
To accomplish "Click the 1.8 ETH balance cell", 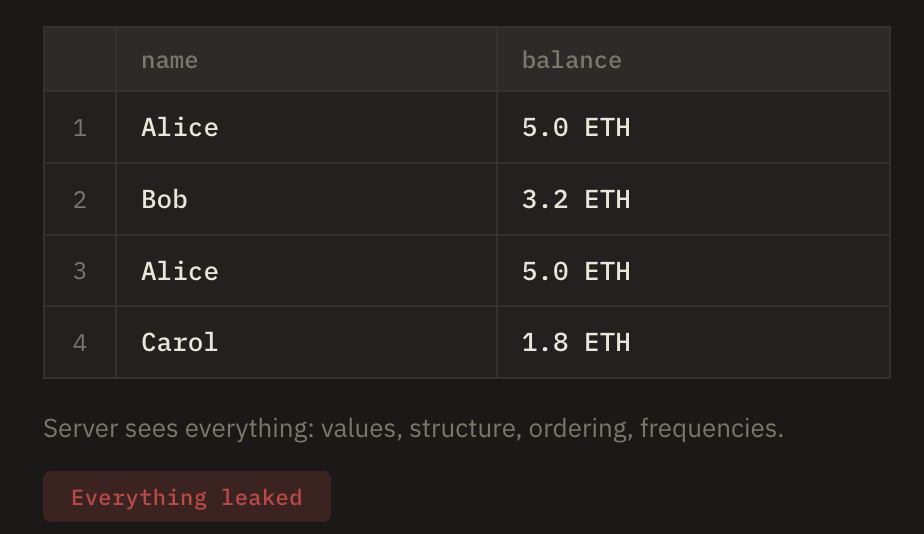I will 576,342.
